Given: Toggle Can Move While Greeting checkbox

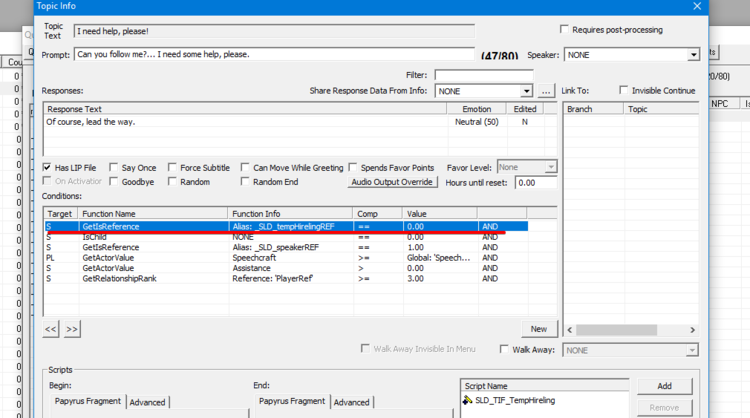Looking at the screenshot, I should click(245, 167).
